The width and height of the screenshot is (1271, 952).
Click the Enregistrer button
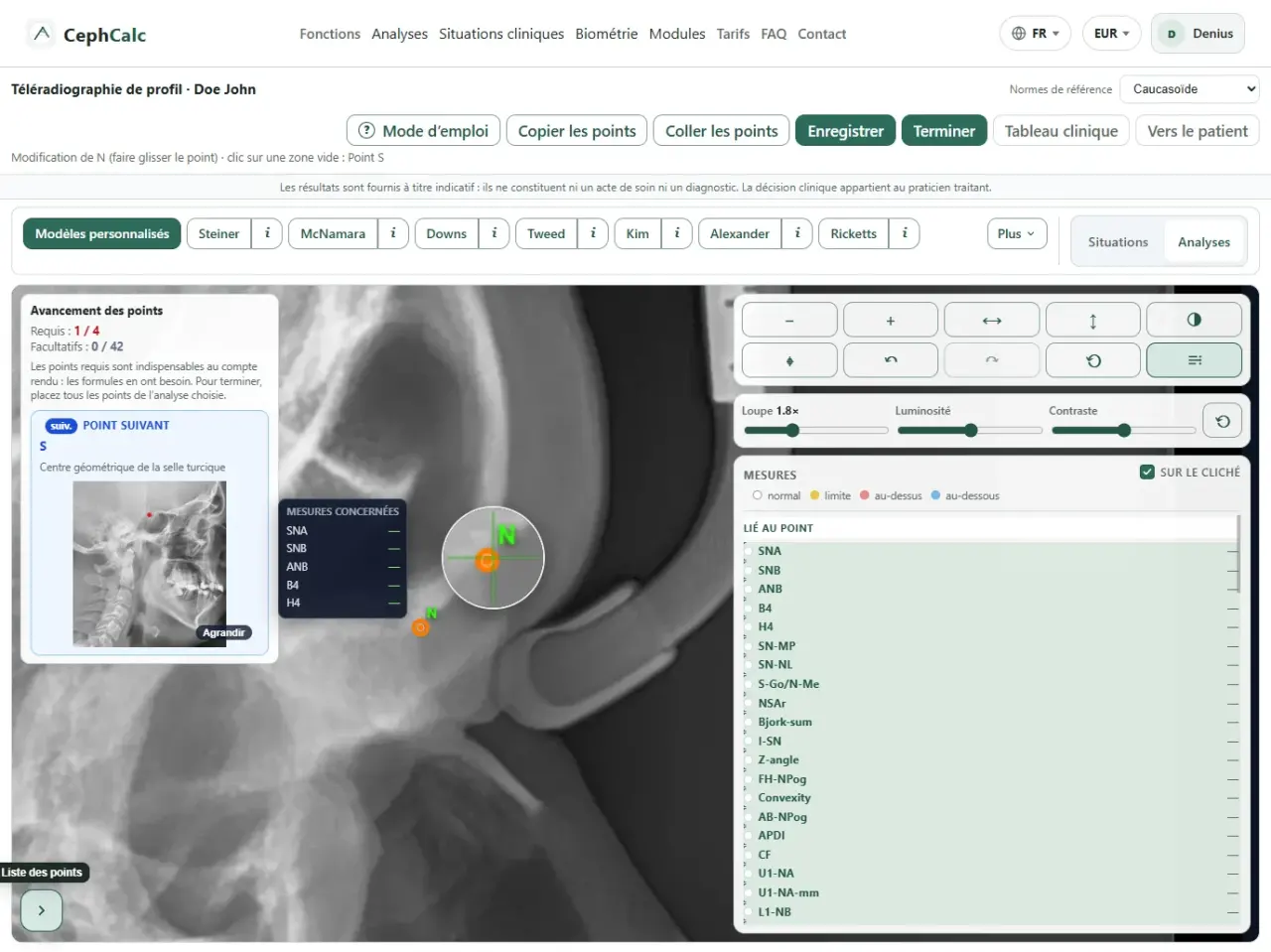(x=845, y=131)
